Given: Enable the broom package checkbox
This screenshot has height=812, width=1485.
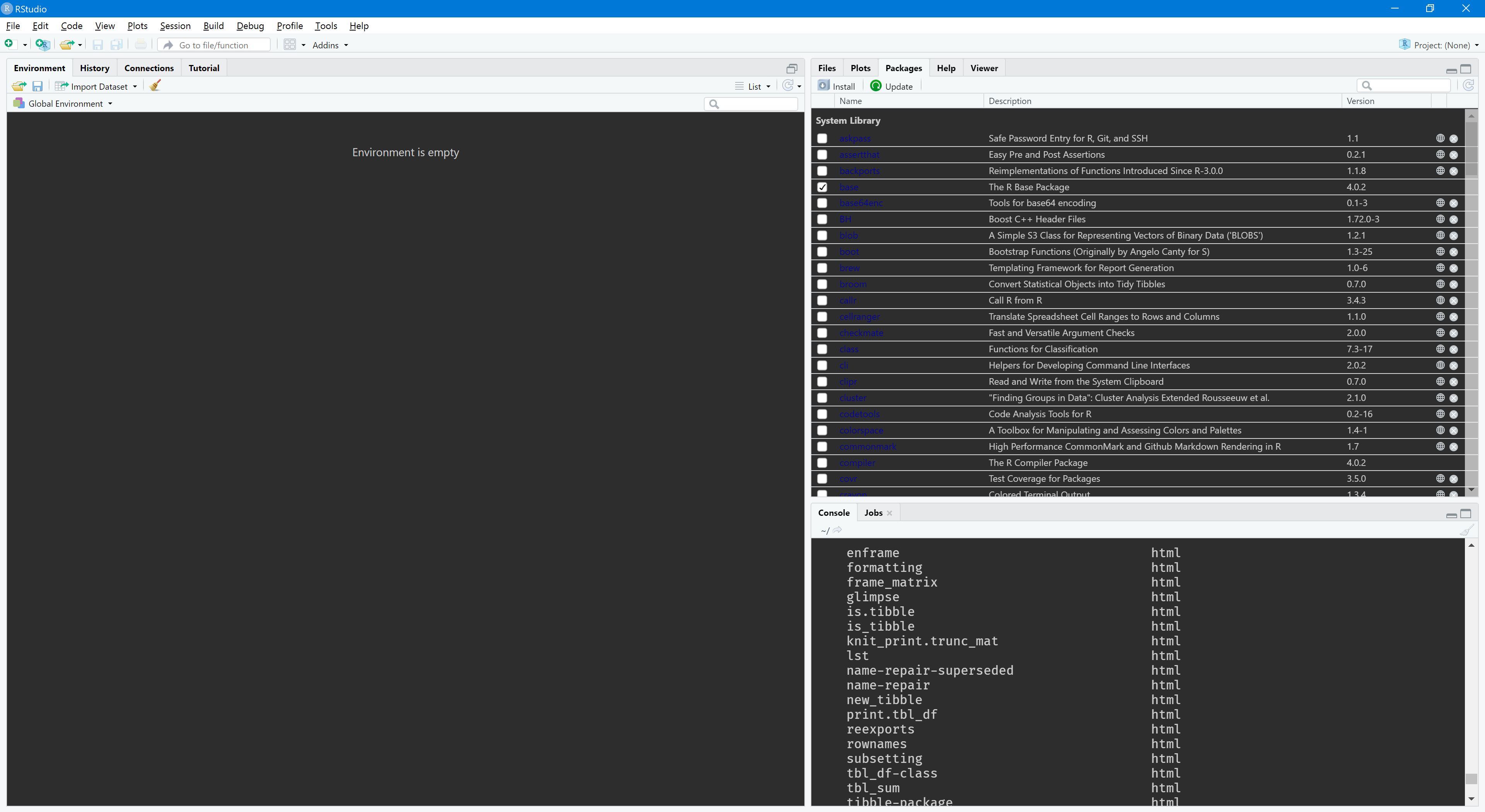Looking at the screenshot, I should (822, 284).
